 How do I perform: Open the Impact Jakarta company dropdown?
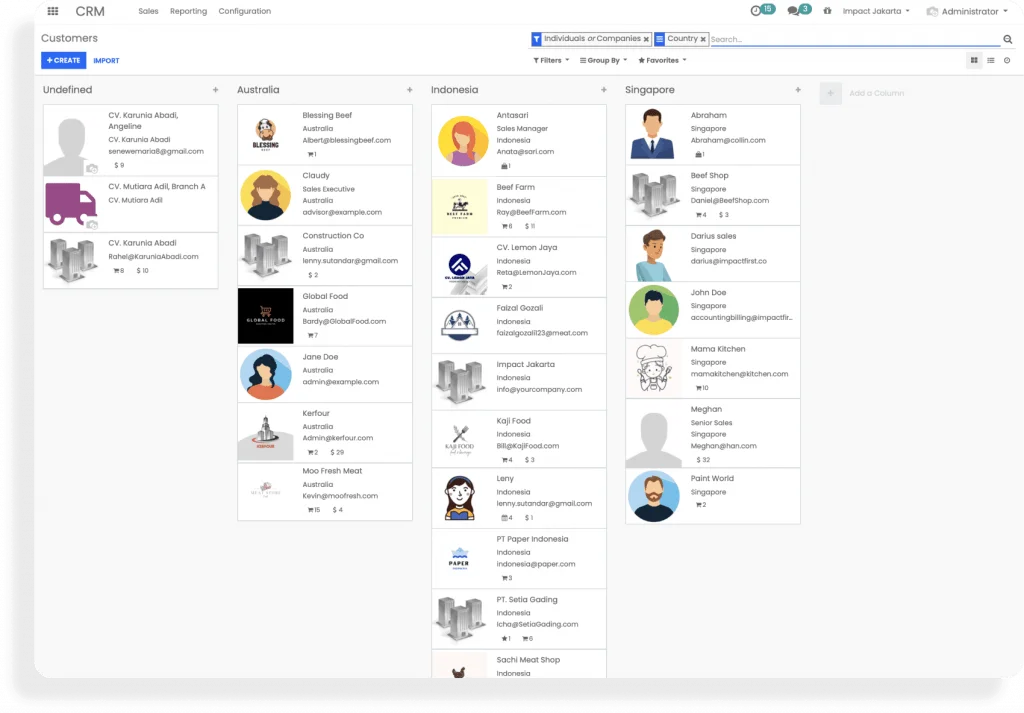[876, 11]
